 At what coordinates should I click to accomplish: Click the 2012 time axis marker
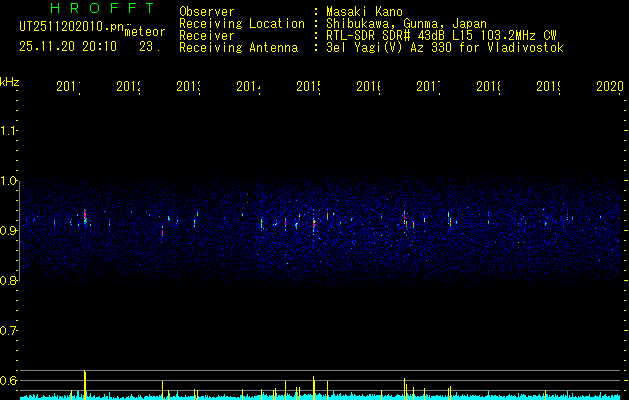[128, 86]
